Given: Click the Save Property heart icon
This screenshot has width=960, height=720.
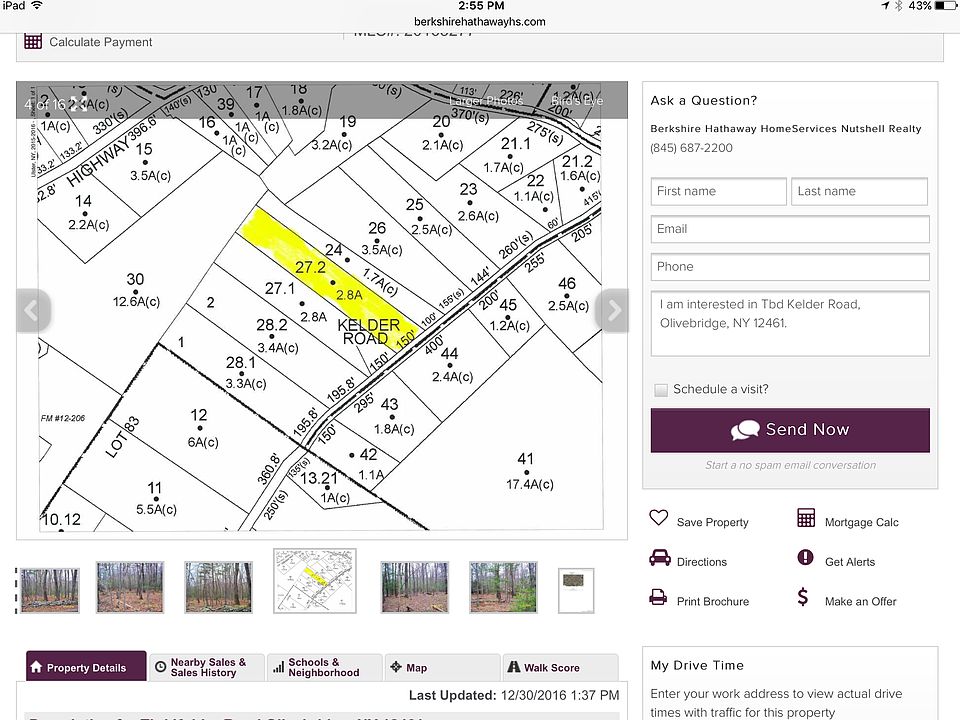Looking at the screenshot, I should [x=658, y=518].
